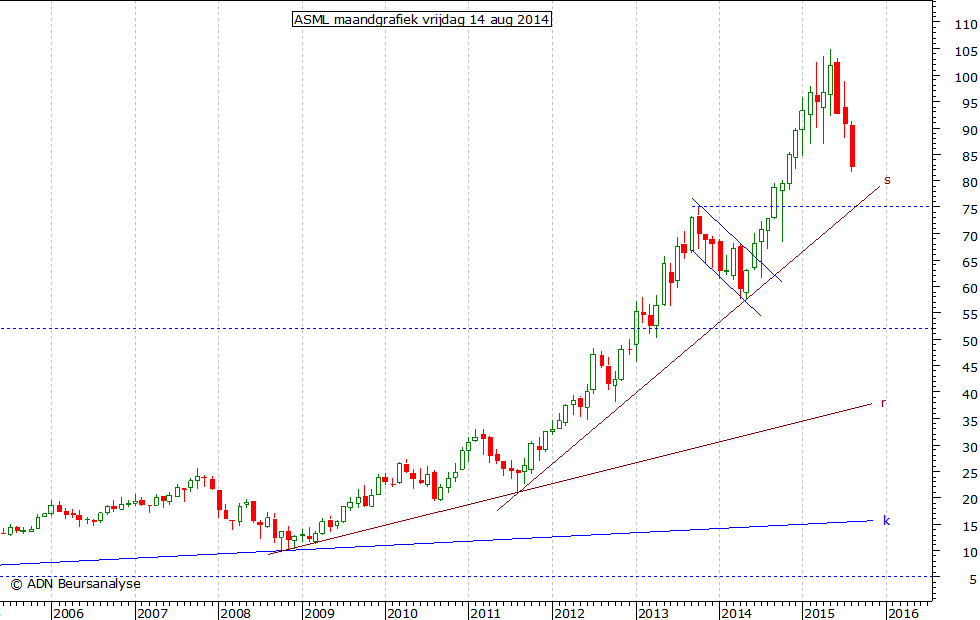Click the 20 price label on the price axis

(970, 500)
